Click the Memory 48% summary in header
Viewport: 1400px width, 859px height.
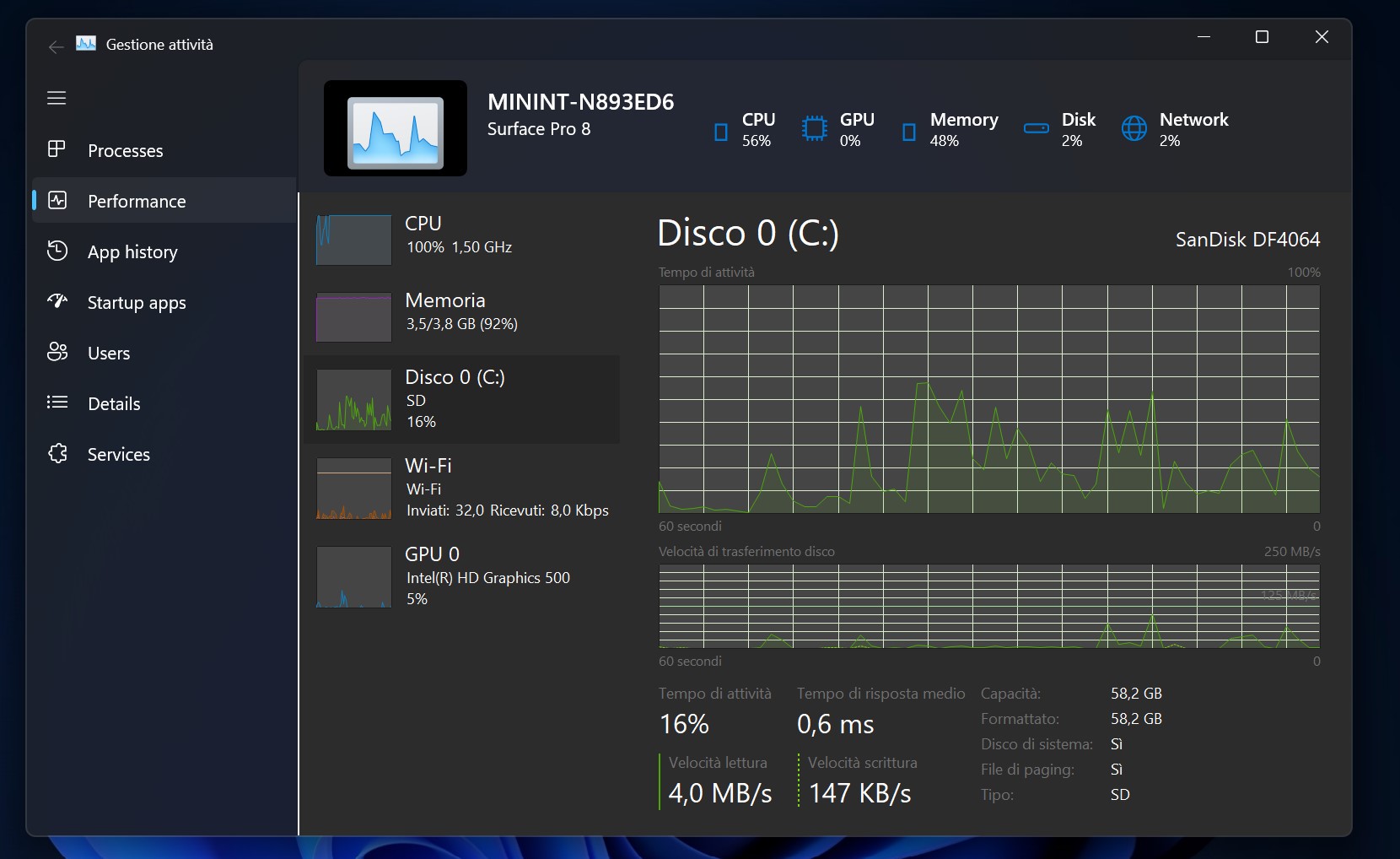963,129
